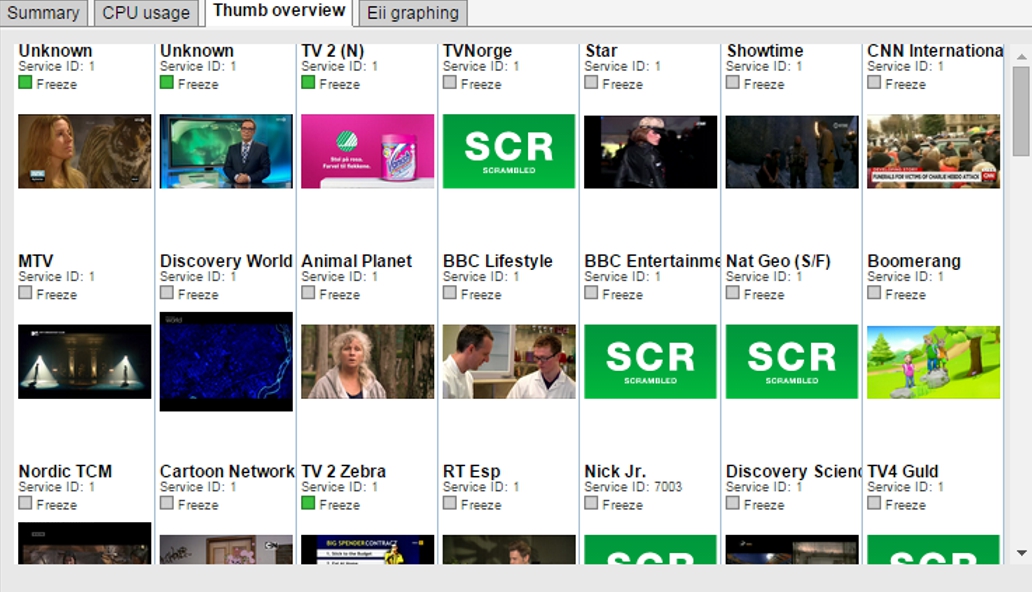Screen dimensions: 1032x592
Task: Open the TV 2 Zebra thumbnail
Action: coord(367,549)
